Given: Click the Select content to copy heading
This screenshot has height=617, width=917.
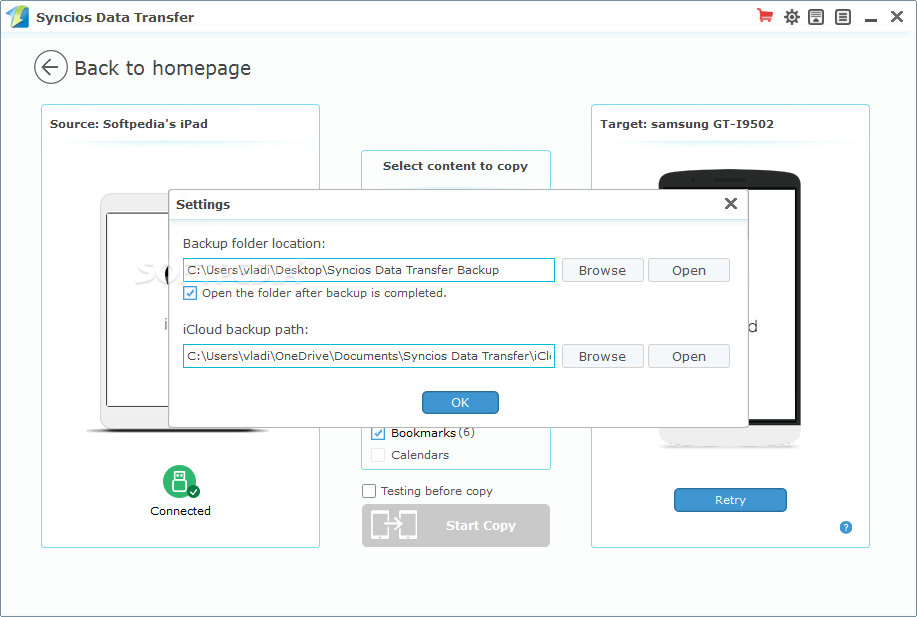Looking at the screenshot, I should tap(455, 166).
